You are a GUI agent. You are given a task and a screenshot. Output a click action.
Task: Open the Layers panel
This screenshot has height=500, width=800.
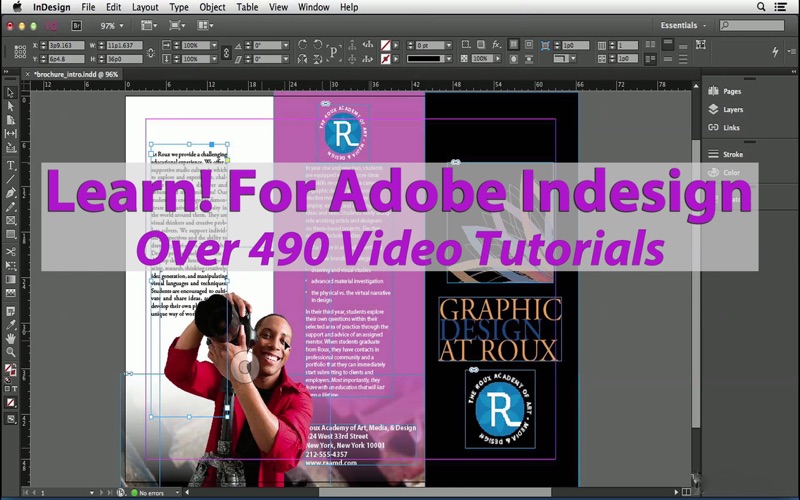click(732, 109)
